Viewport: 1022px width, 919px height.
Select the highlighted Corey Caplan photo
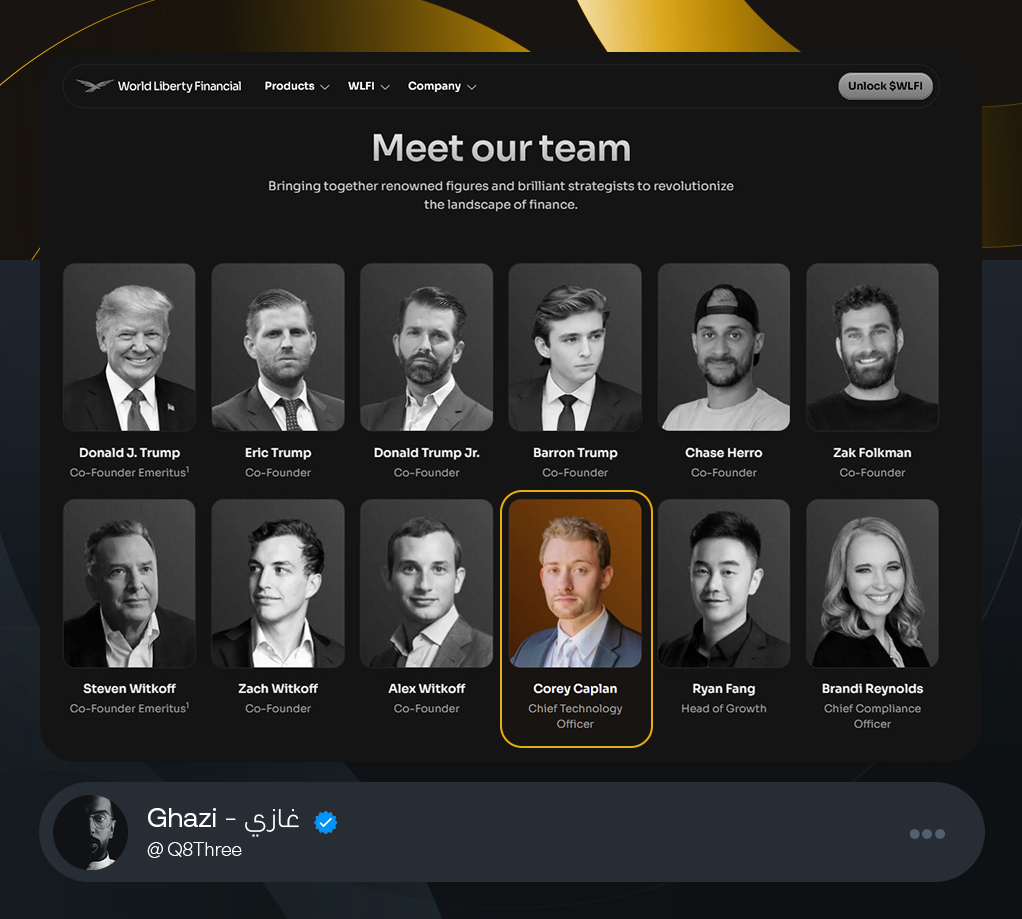575,583
